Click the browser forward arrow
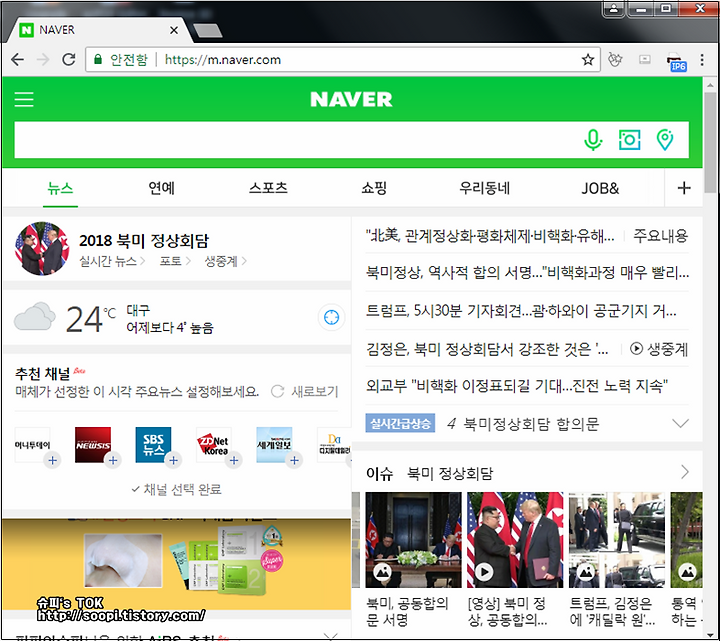720x641 pixels. [x=43, y=60]
